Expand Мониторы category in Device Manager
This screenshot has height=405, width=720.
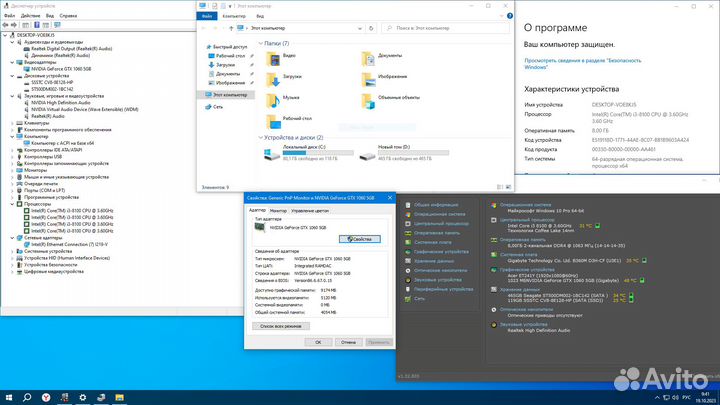(12, 170)
